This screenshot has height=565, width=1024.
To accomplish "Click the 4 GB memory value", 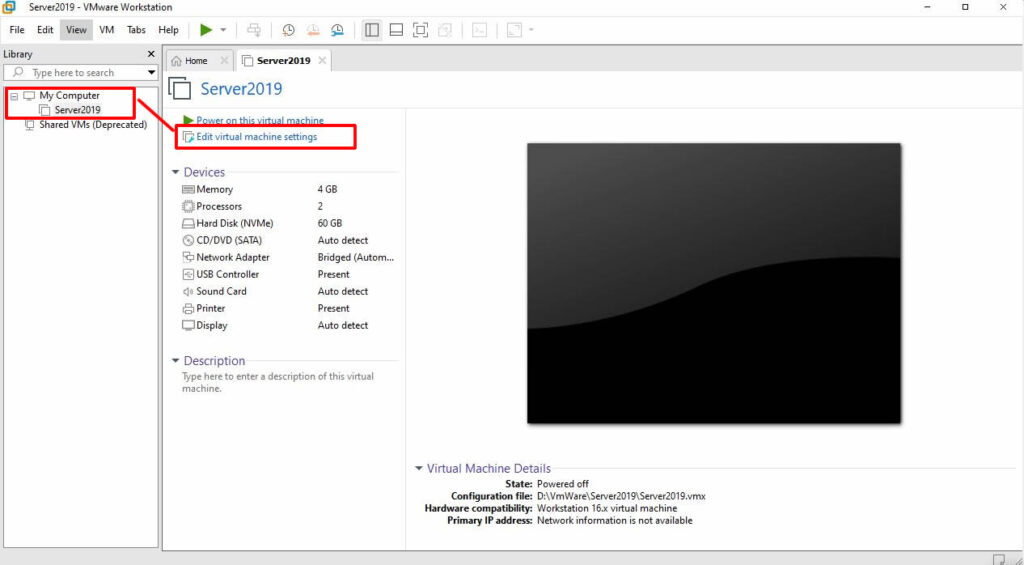I will click(327, 189).
